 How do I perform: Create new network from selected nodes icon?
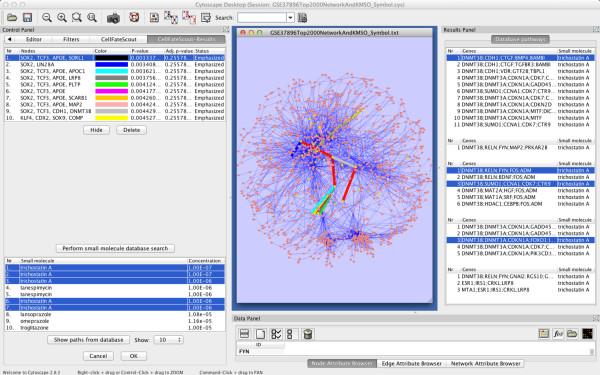171,17
